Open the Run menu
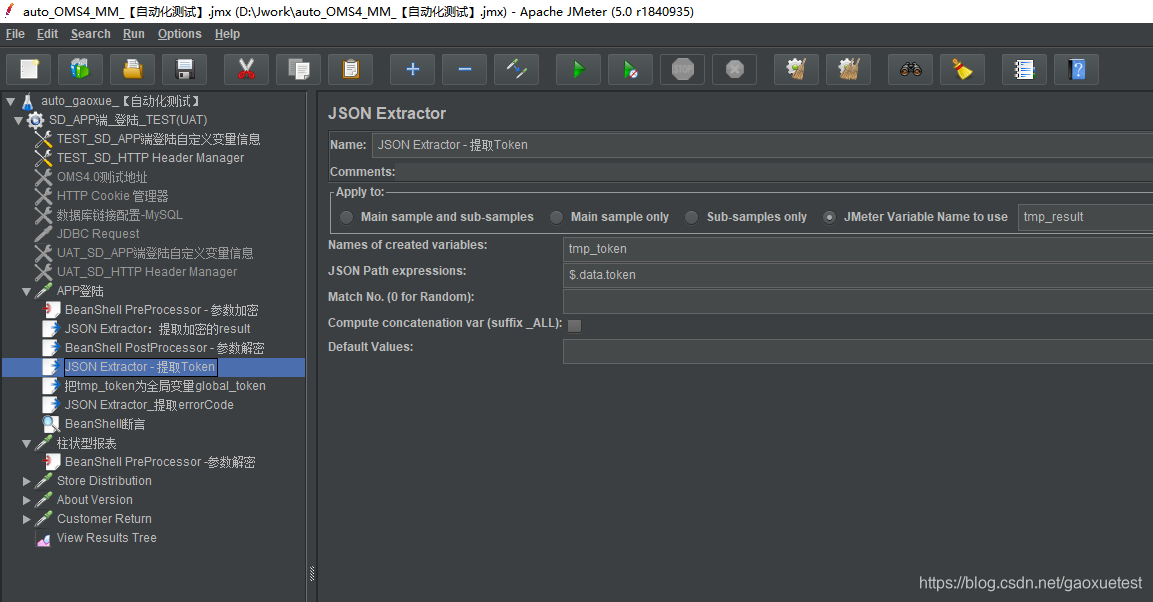Screen dimensions: 1153x602 [134, 34]
